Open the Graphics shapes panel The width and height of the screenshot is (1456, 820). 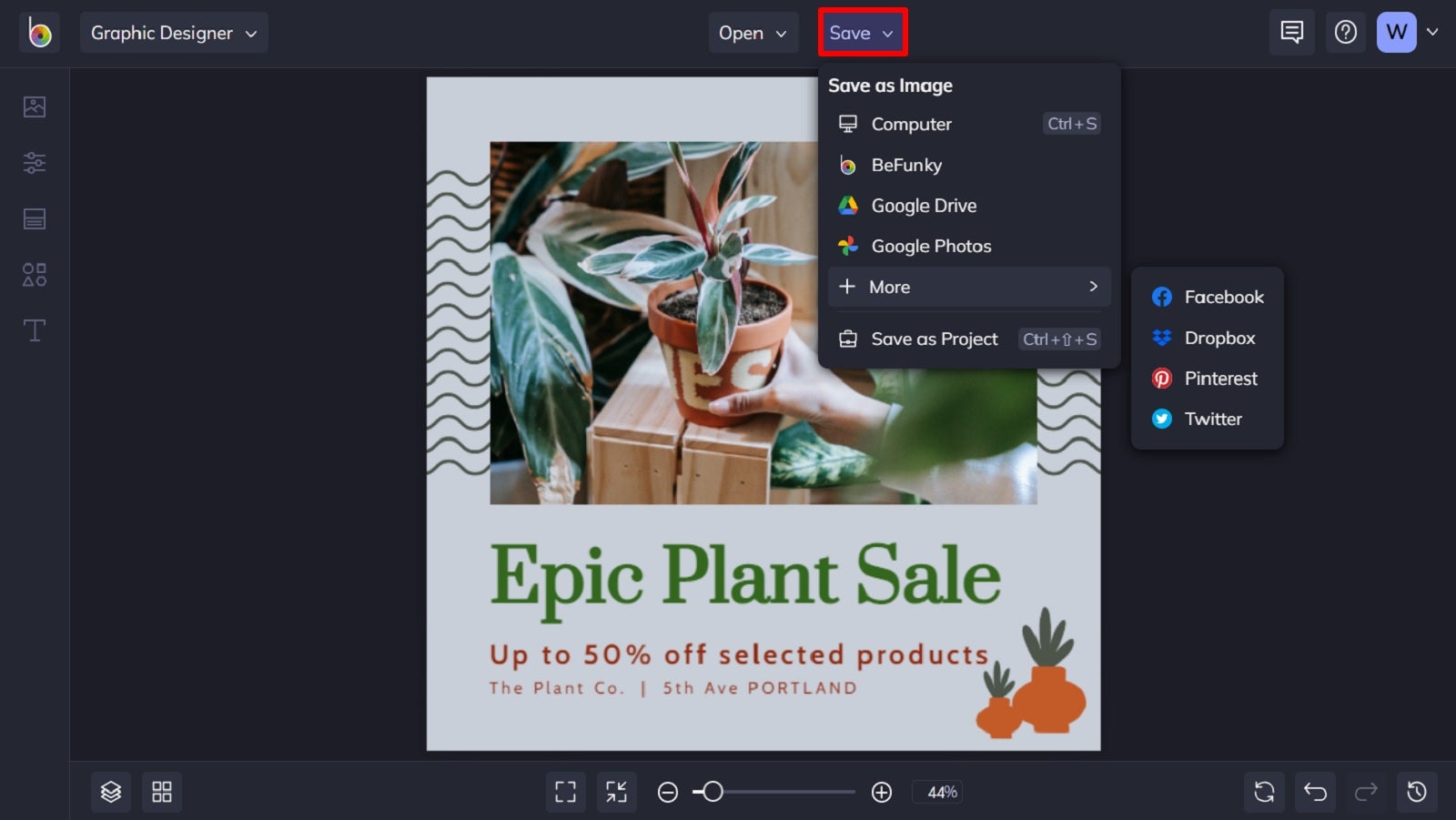[x=34, y=274]
